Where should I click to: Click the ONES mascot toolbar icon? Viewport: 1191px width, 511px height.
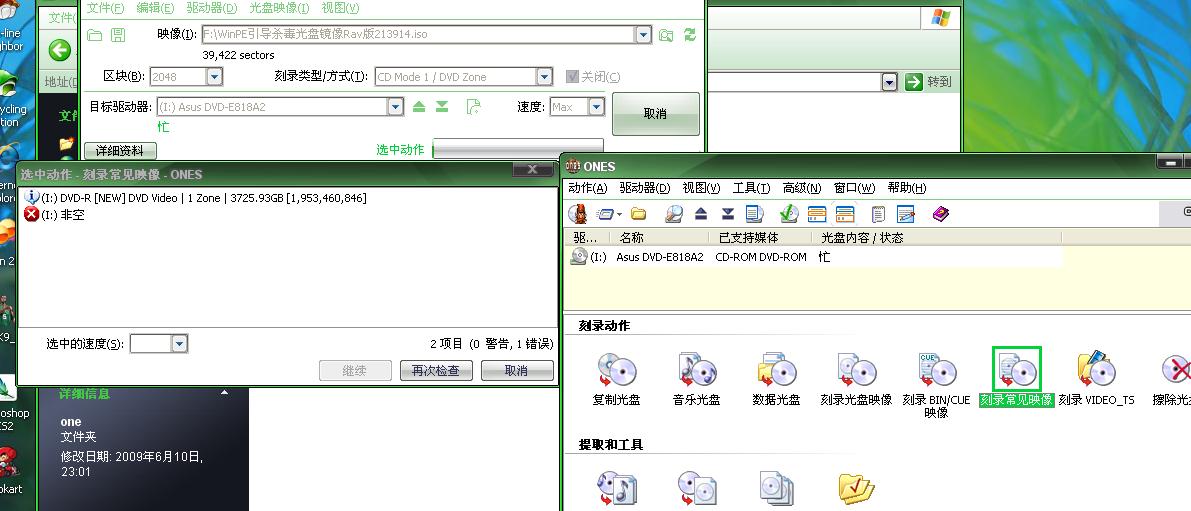(x=580, y=214)
